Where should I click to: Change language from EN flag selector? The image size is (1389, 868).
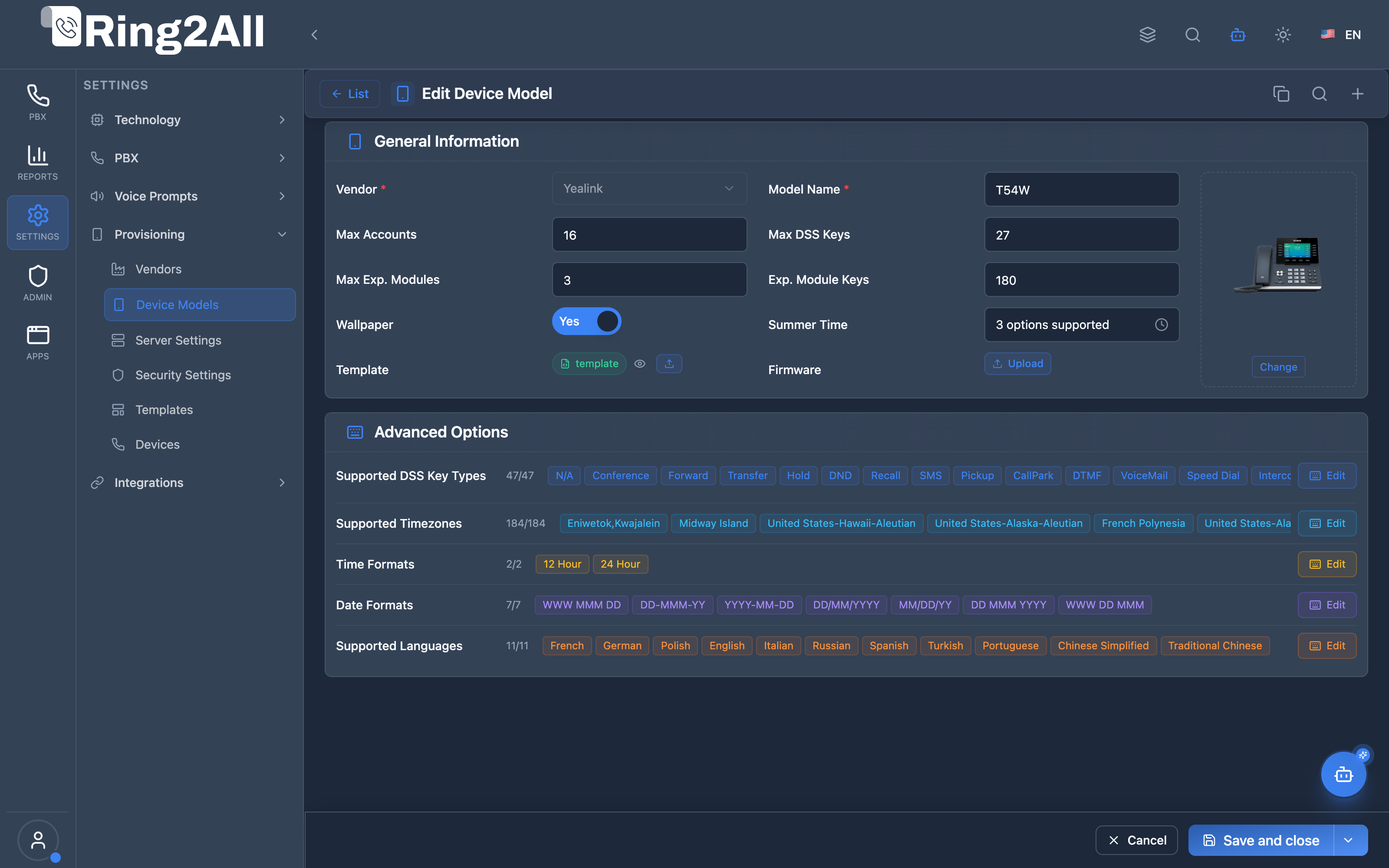click(x=1341, y=34)
